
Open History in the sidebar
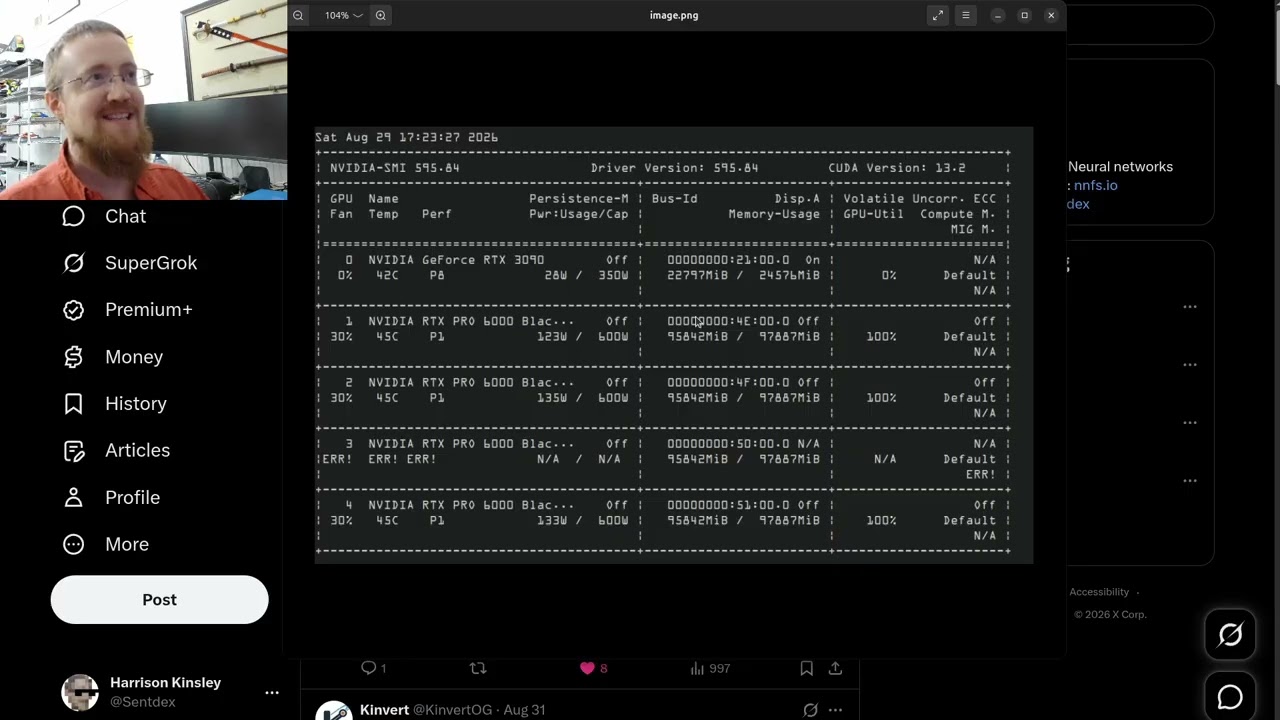coord(115,404)
